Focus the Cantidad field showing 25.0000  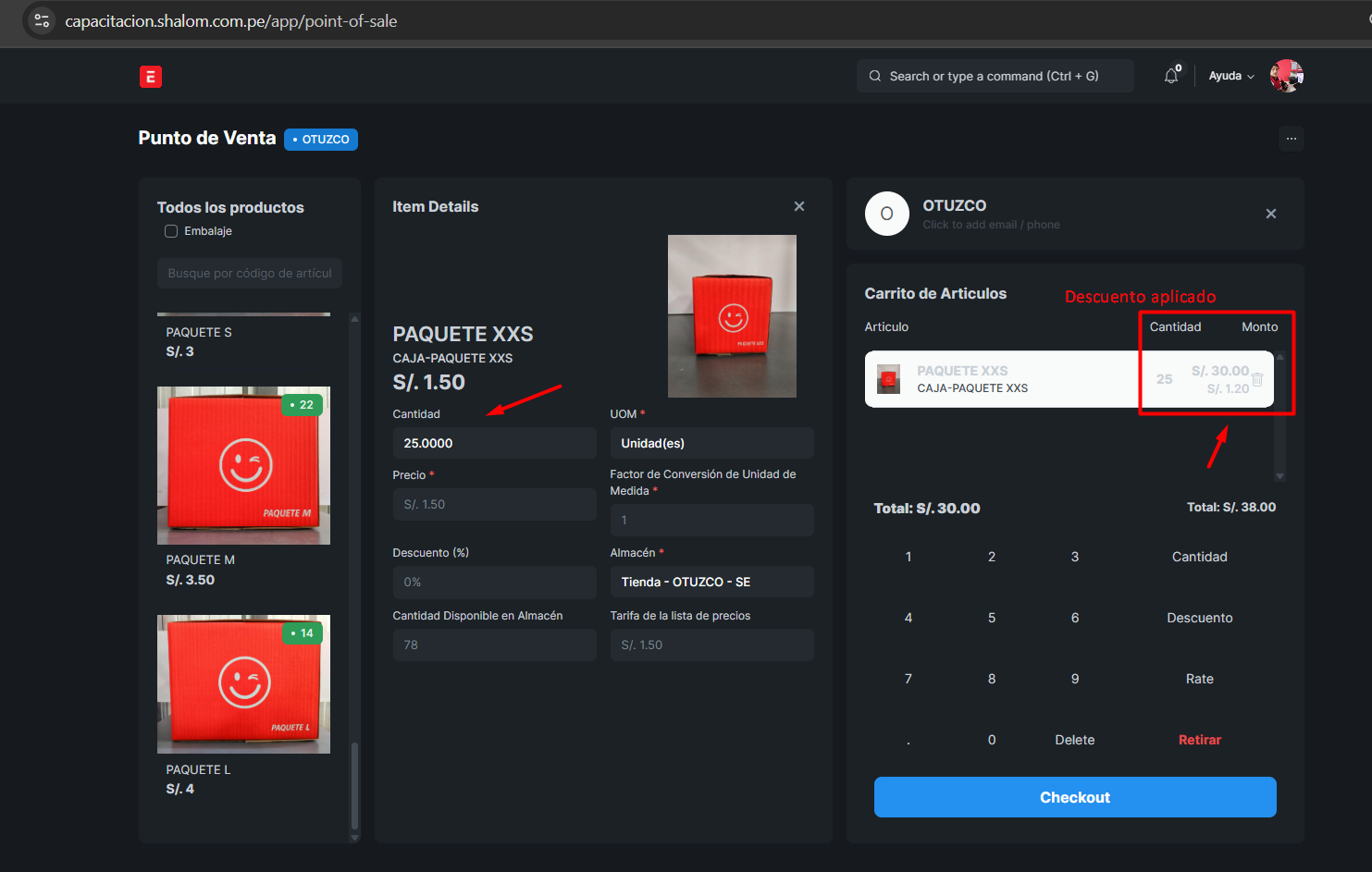click(493, 443)
